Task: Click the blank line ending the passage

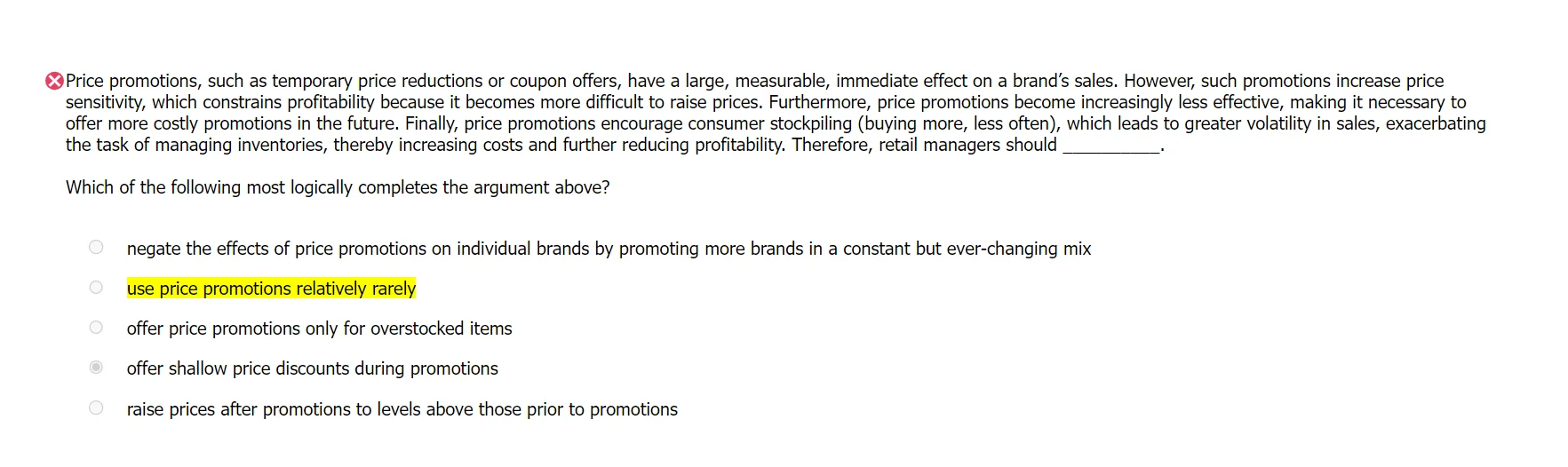Action: [1110, 146]
